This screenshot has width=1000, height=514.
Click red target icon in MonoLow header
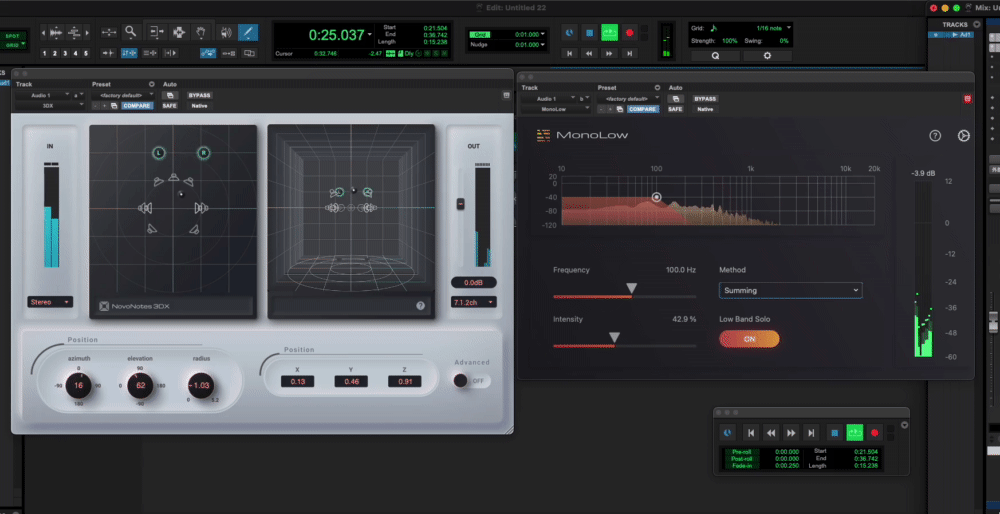coord(967,99)
